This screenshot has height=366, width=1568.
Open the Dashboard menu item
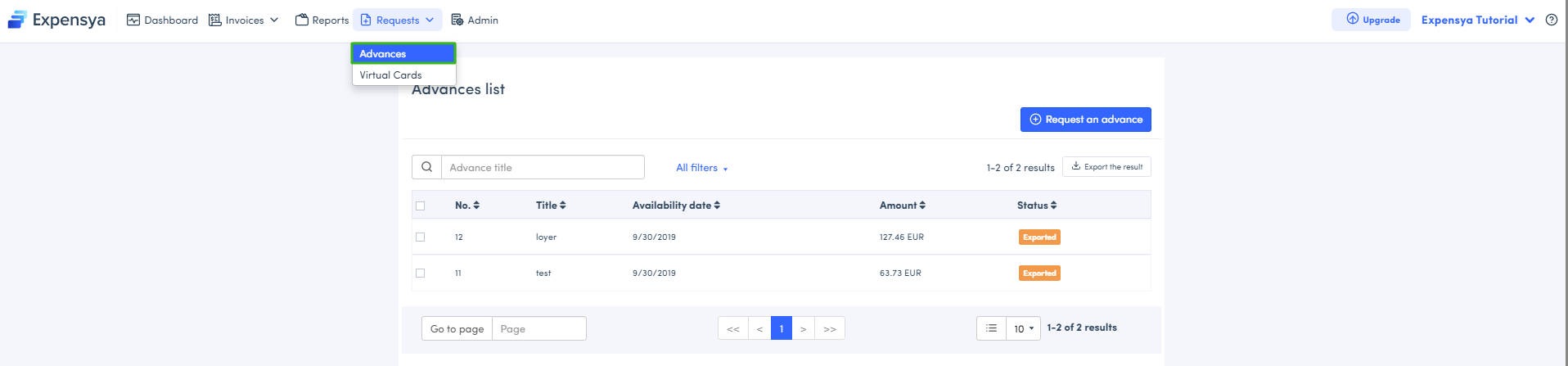pos(162,20)
